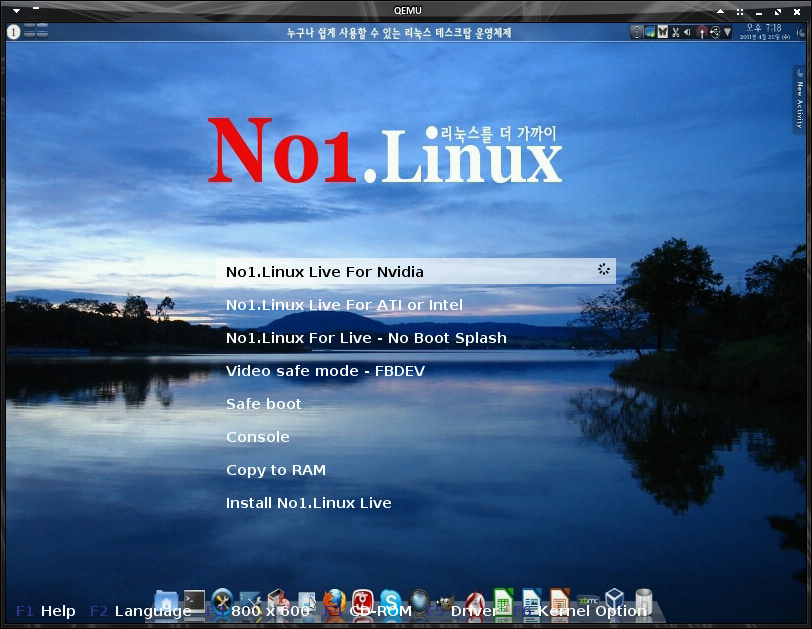This screenshot has width=812, height=629.
Task: Open the wireless network tray icon
Action: coord(701,32)
